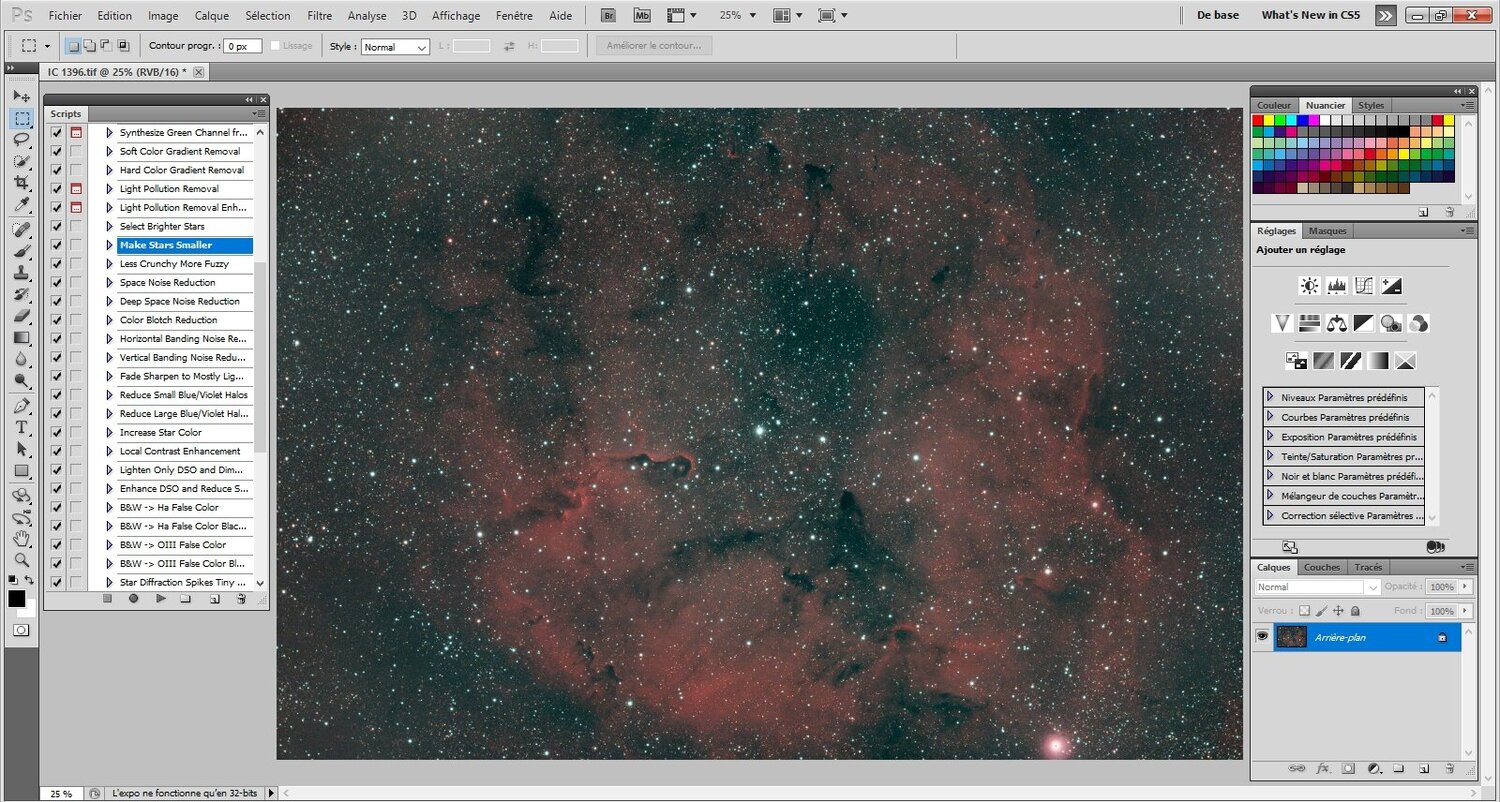The height and width of the screenshot is (802, 1500).
Task: Toggle dialog box for Synthesize Green Channel script
Action: point(76,133)
